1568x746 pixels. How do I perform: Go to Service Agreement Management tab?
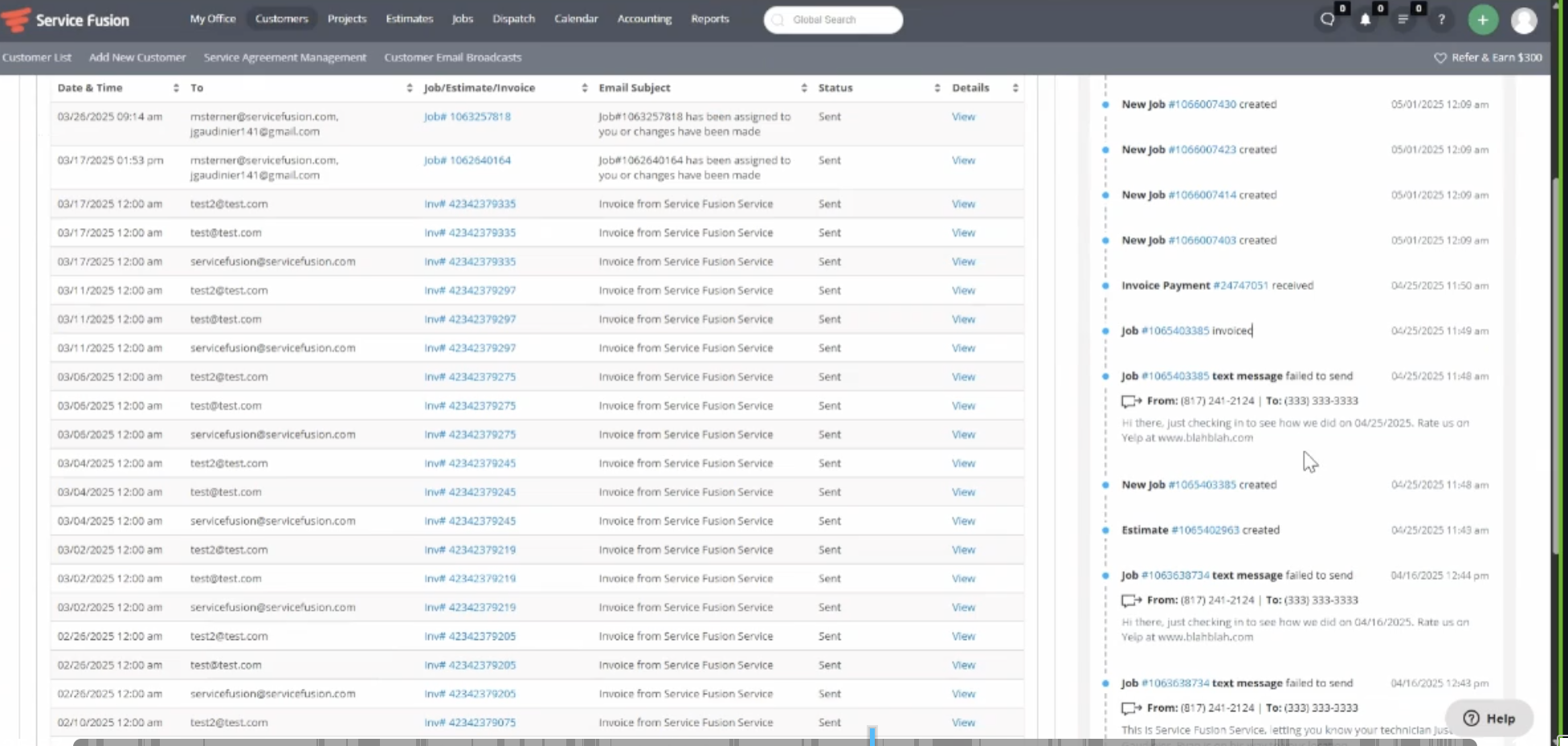[284, 58]
